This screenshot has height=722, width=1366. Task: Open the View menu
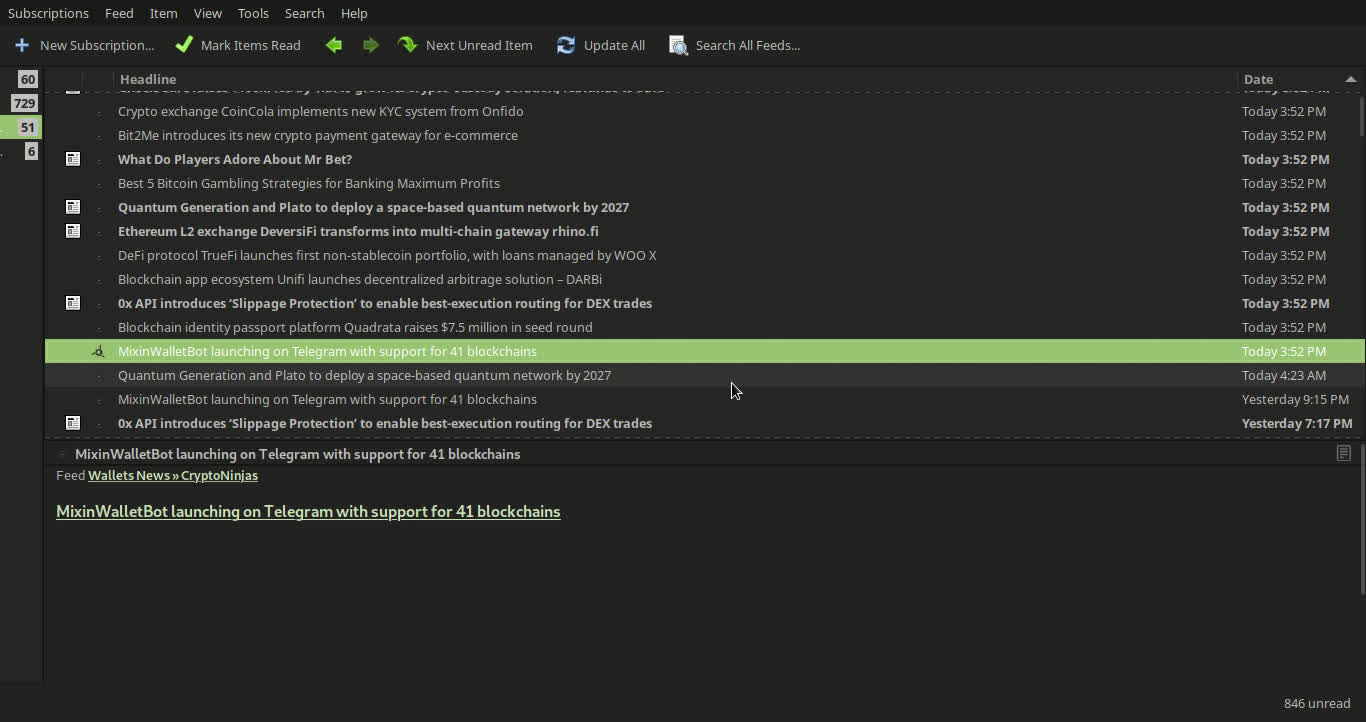208,13
